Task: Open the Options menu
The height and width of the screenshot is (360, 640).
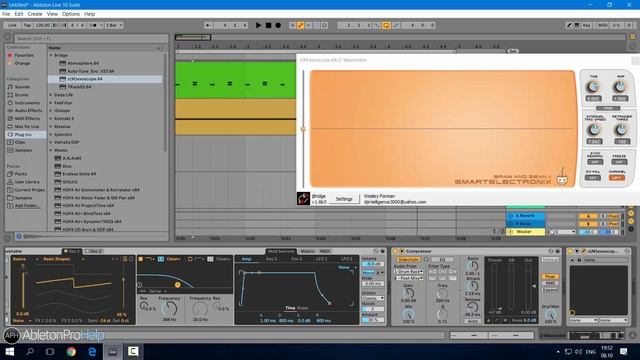Action: (71, 14)
